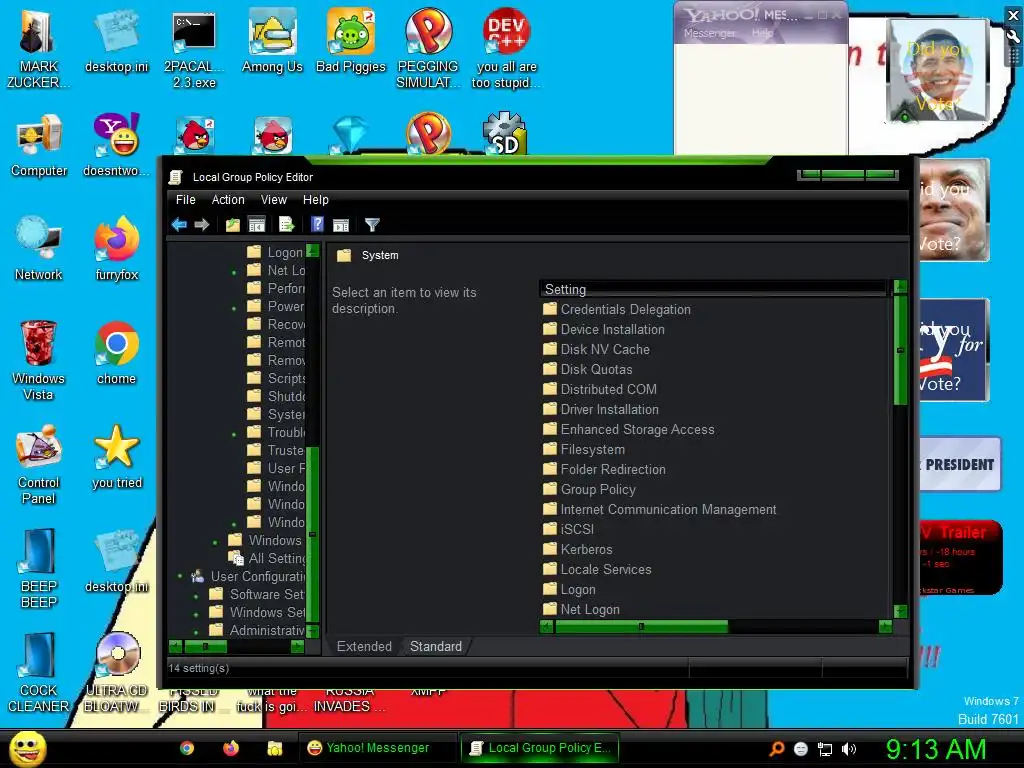Select the Internet Communication Management folder
Screen dimensions: 1024x768
660,509
